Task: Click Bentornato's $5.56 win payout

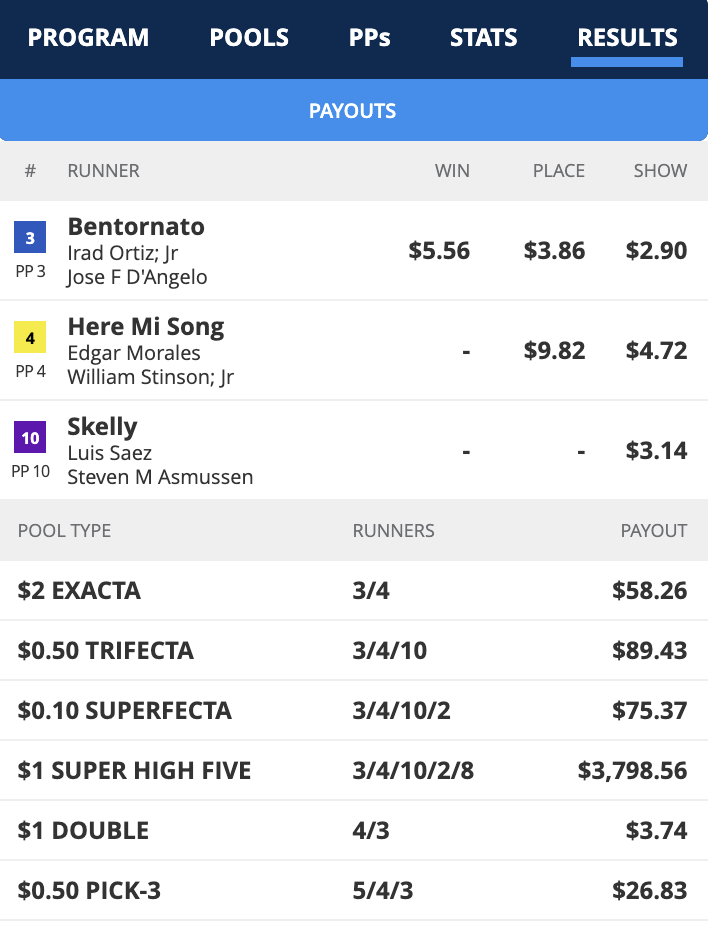Action: pos(439,250)
